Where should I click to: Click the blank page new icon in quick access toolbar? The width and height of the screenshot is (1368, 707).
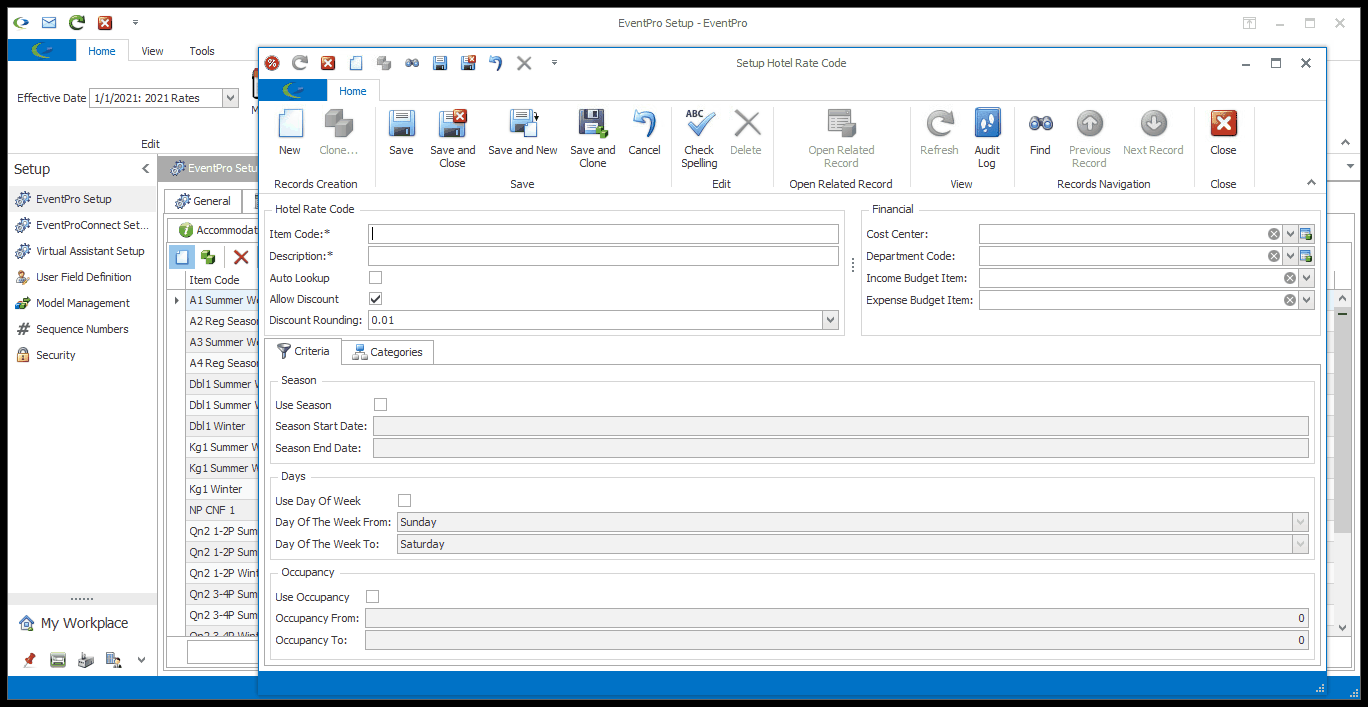(355, 63)
